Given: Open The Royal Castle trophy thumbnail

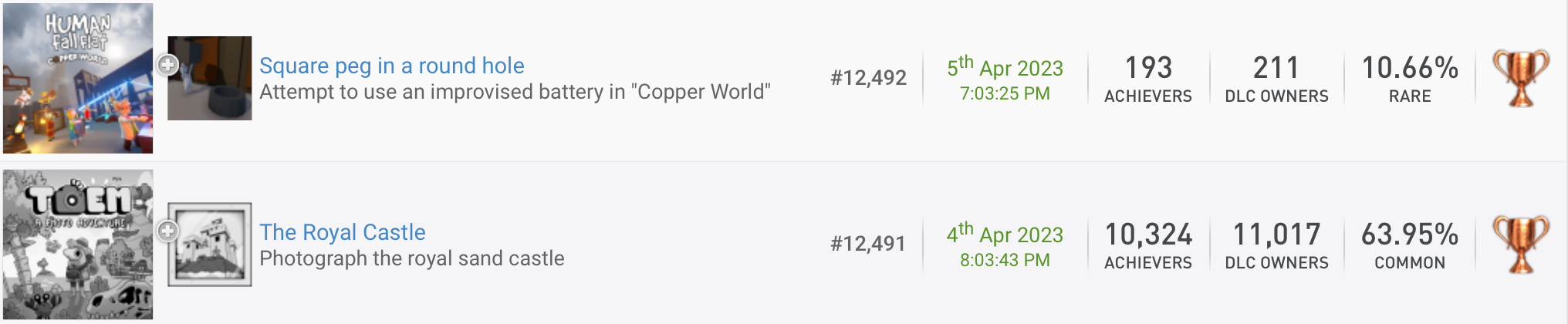Looking at the screenshot, I should pyautogui.click(x=210, y=245).
